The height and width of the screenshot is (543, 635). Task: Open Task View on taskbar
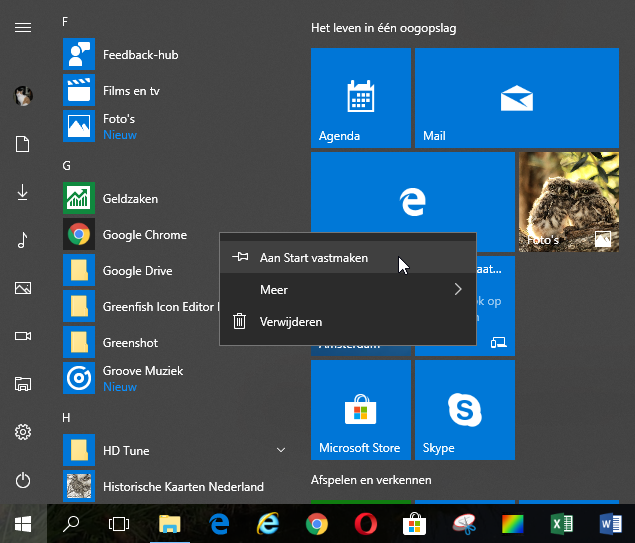click(119, 524)
